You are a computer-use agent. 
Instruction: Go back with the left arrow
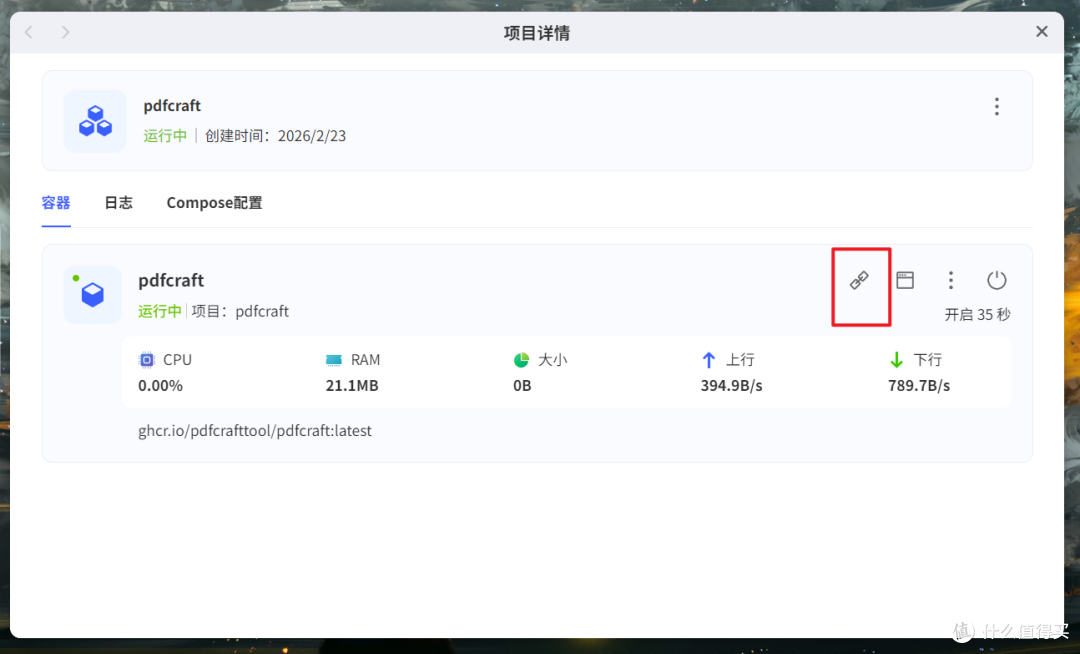[29, 32]
